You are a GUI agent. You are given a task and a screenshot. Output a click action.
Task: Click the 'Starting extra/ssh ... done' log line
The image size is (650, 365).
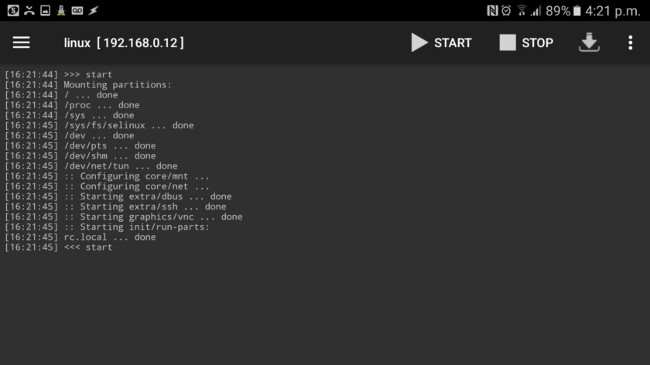(x=116, y=207)
